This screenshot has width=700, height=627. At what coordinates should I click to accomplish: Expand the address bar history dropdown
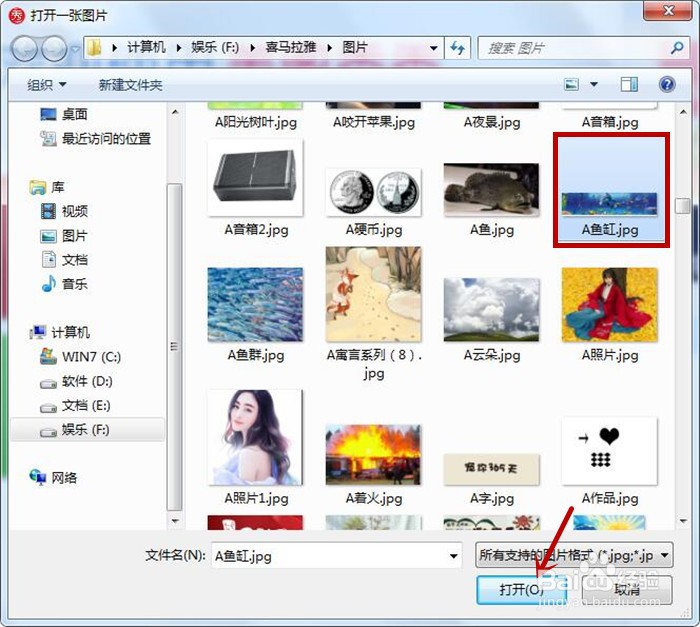[433, 48]
